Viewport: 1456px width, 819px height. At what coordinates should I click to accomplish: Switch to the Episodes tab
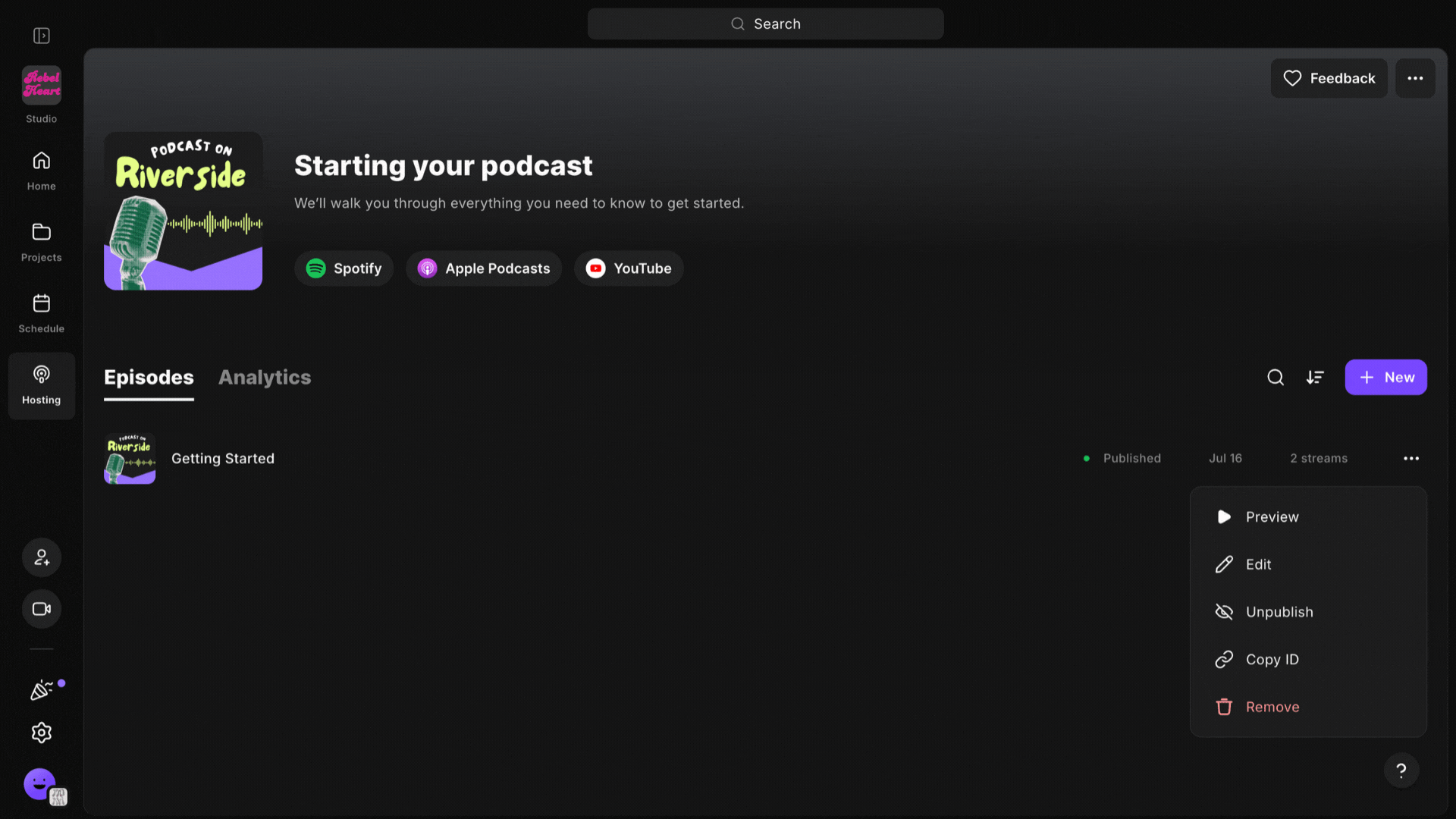pyautogui.click(x=149, y=378)
